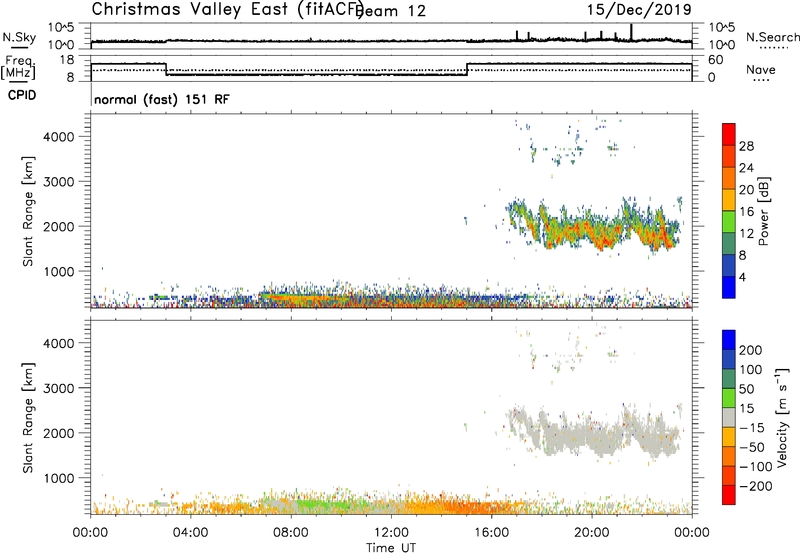Viewport: 800px width, 554px height.
Task: Click the 4000 tick on the power panel
Action: click(x=59, y=137)
